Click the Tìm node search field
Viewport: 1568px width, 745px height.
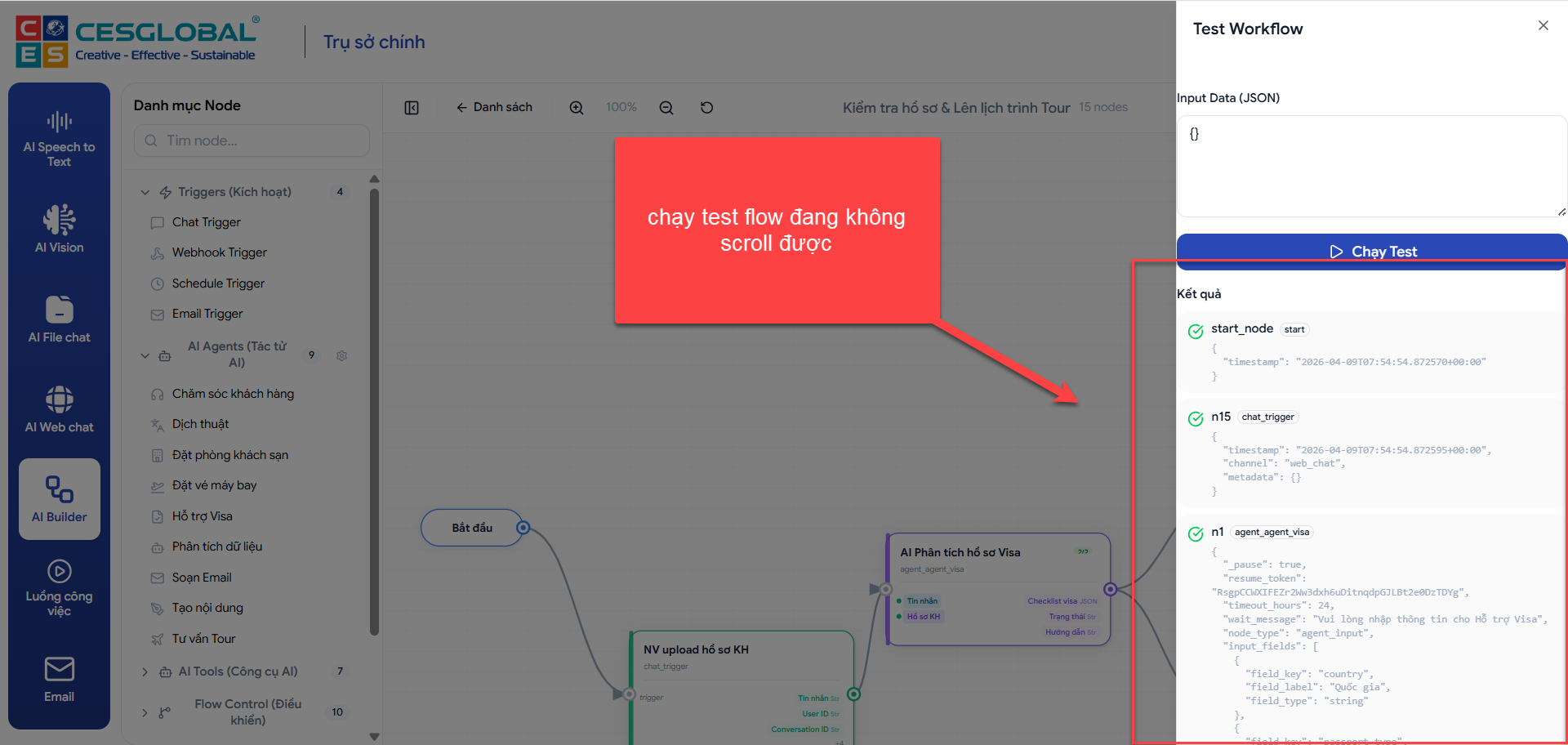pos(252,141)
